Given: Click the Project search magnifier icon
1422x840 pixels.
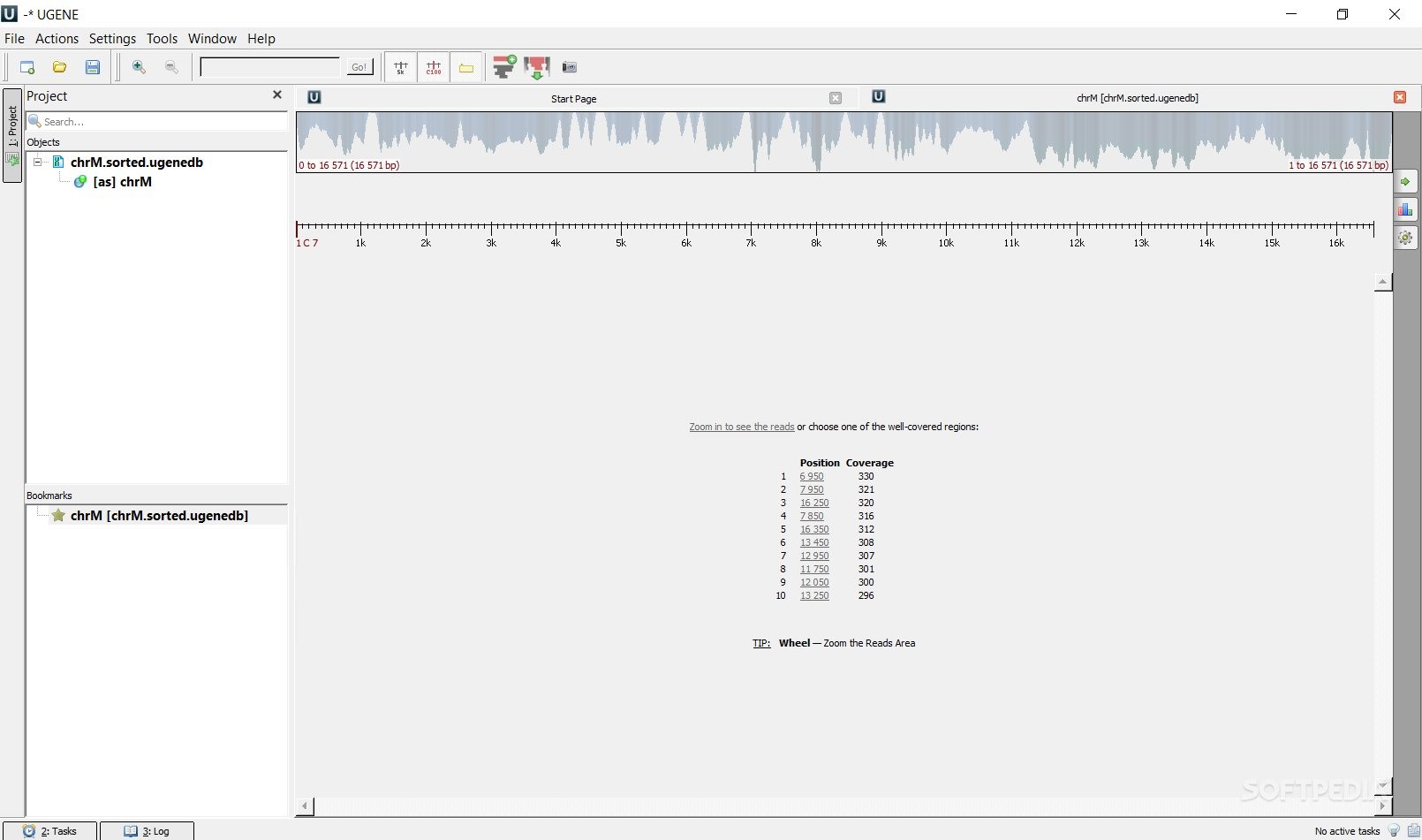Looking at the screenshot, I should pyautogui.click(x=35, y=121).
